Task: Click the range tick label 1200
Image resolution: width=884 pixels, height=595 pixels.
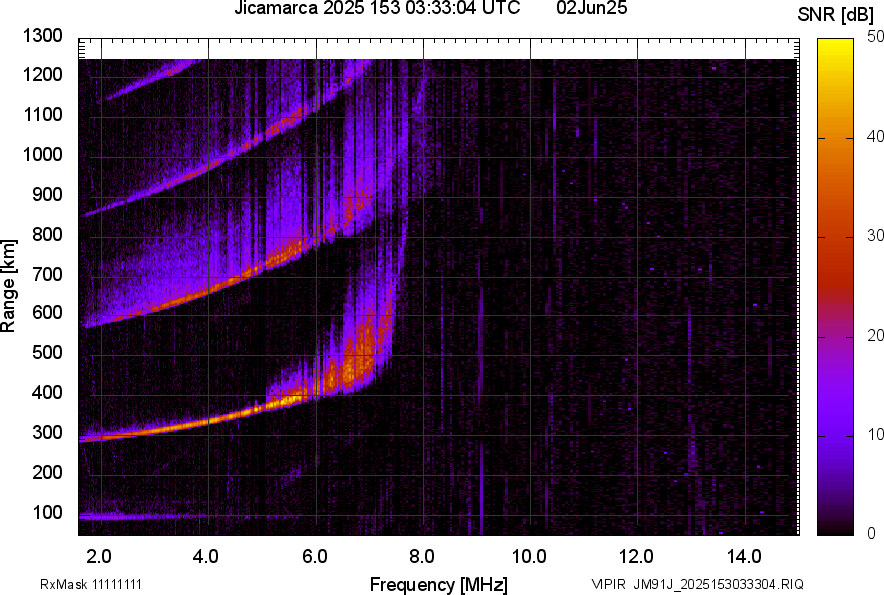Action: pyautogui.click(x=43, y=74)
